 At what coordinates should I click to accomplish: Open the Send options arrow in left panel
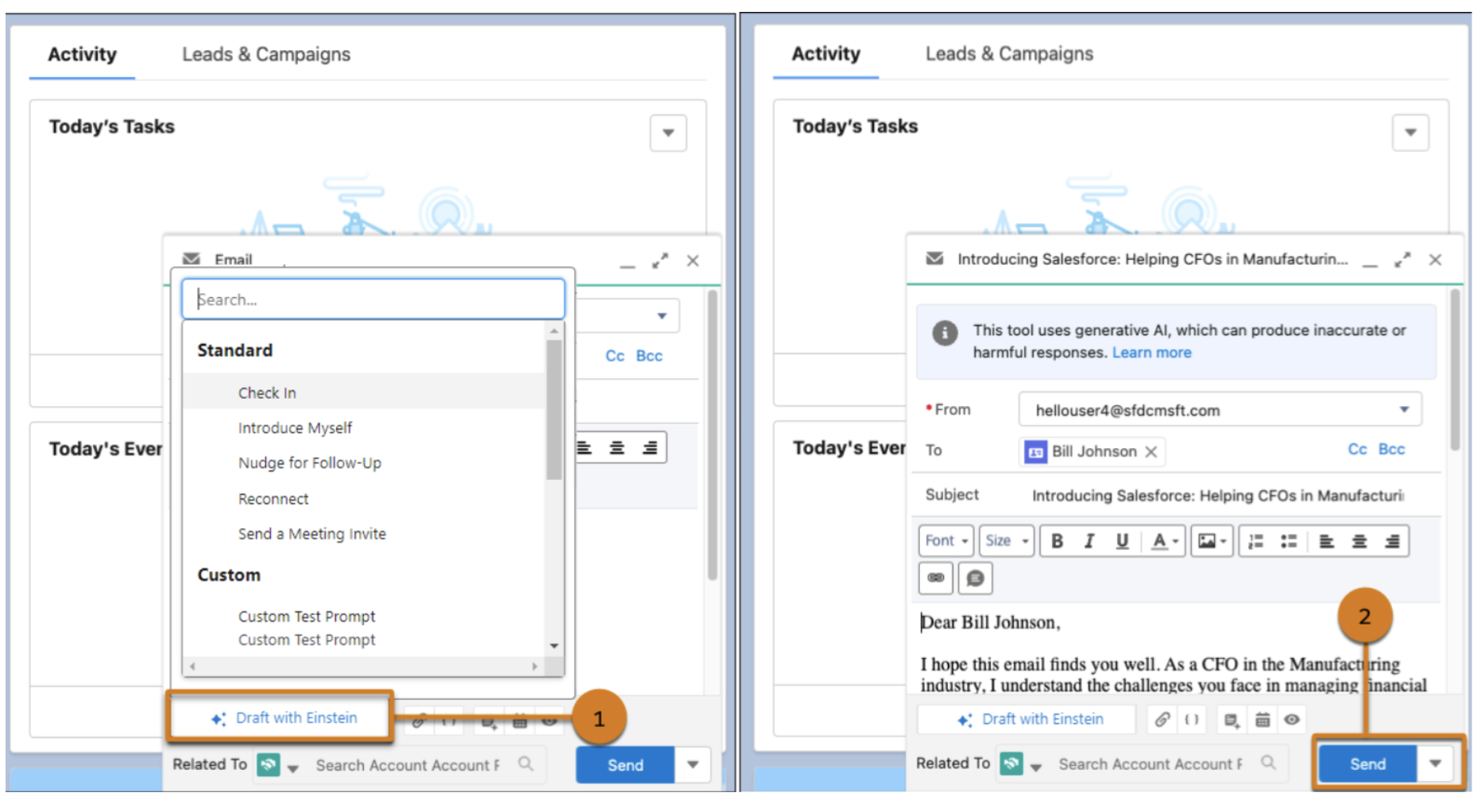pyautogui.click(x=693, y=764)
